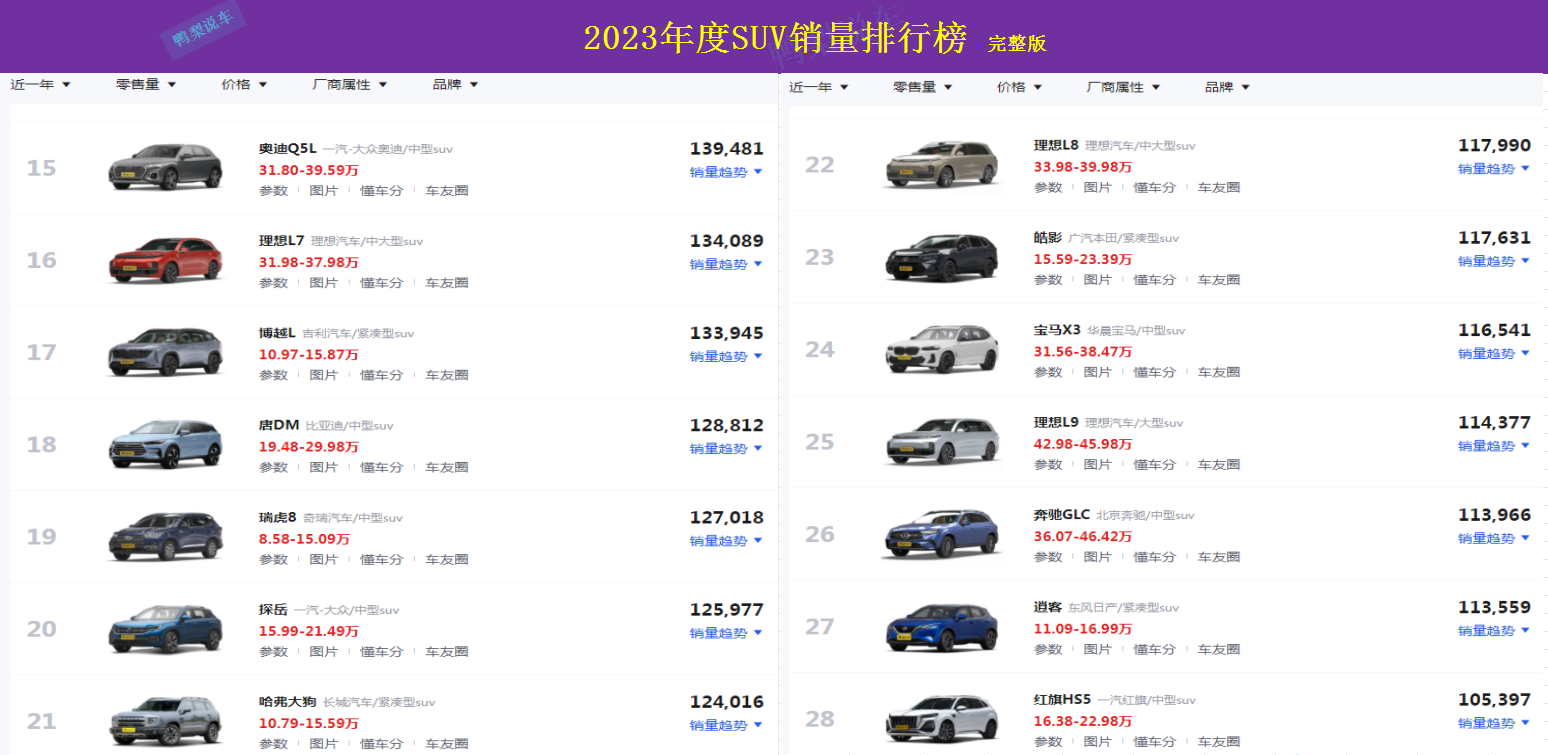Open the 品牌 dropdown in right panel
The width and height of the screenshot is (1548, 755).
pos(1227,87)
